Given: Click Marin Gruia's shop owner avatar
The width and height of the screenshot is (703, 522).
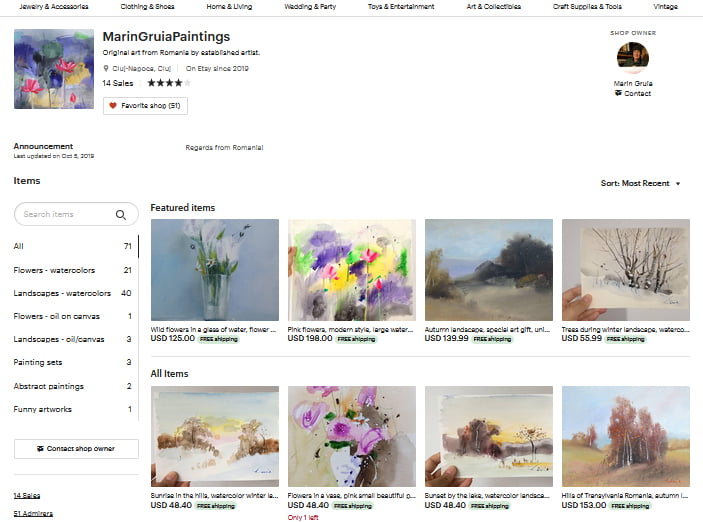Looking at the screenshot, I should coord(632,58).
